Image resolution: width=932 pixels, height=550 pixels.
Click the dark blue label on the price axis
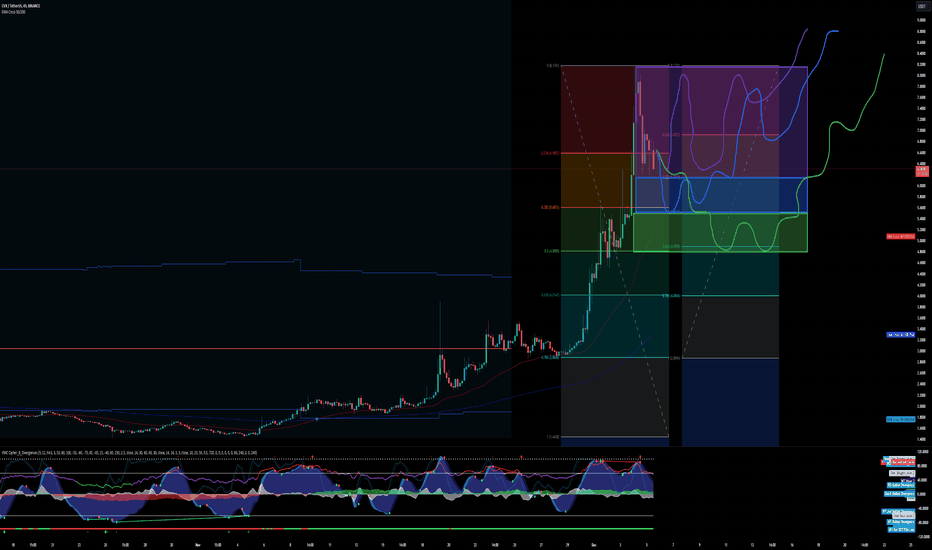coord(901,335)
